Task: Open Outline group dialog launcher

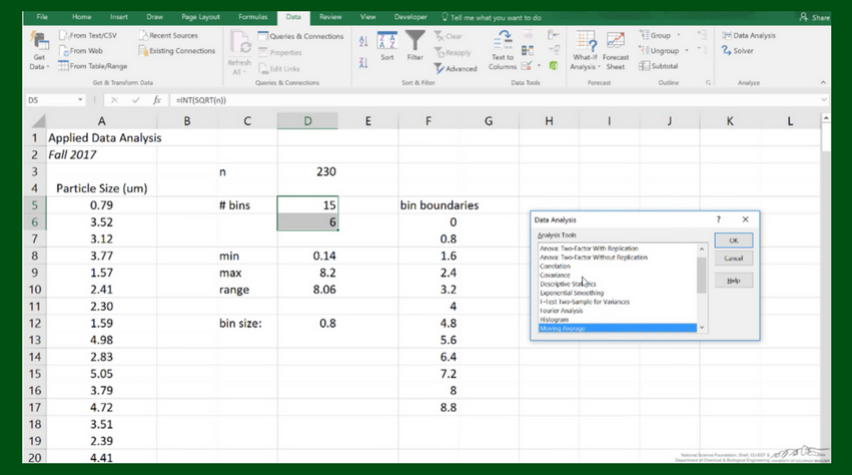Action: click(708, 83)
